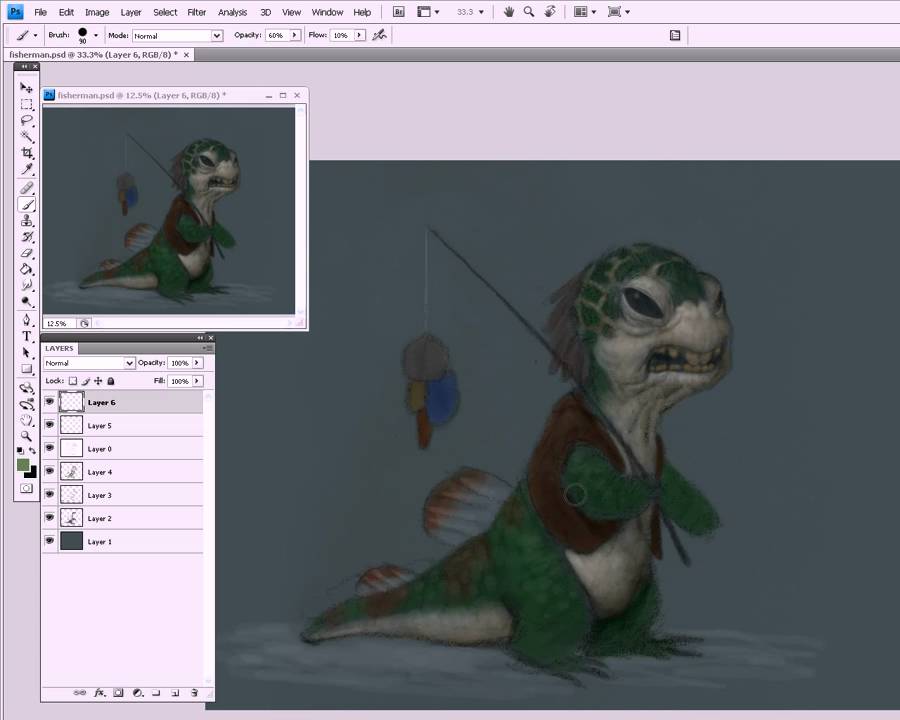Select the Smudge tool
The width and height of the screenshot is (900, 720).
click(26, 285)
